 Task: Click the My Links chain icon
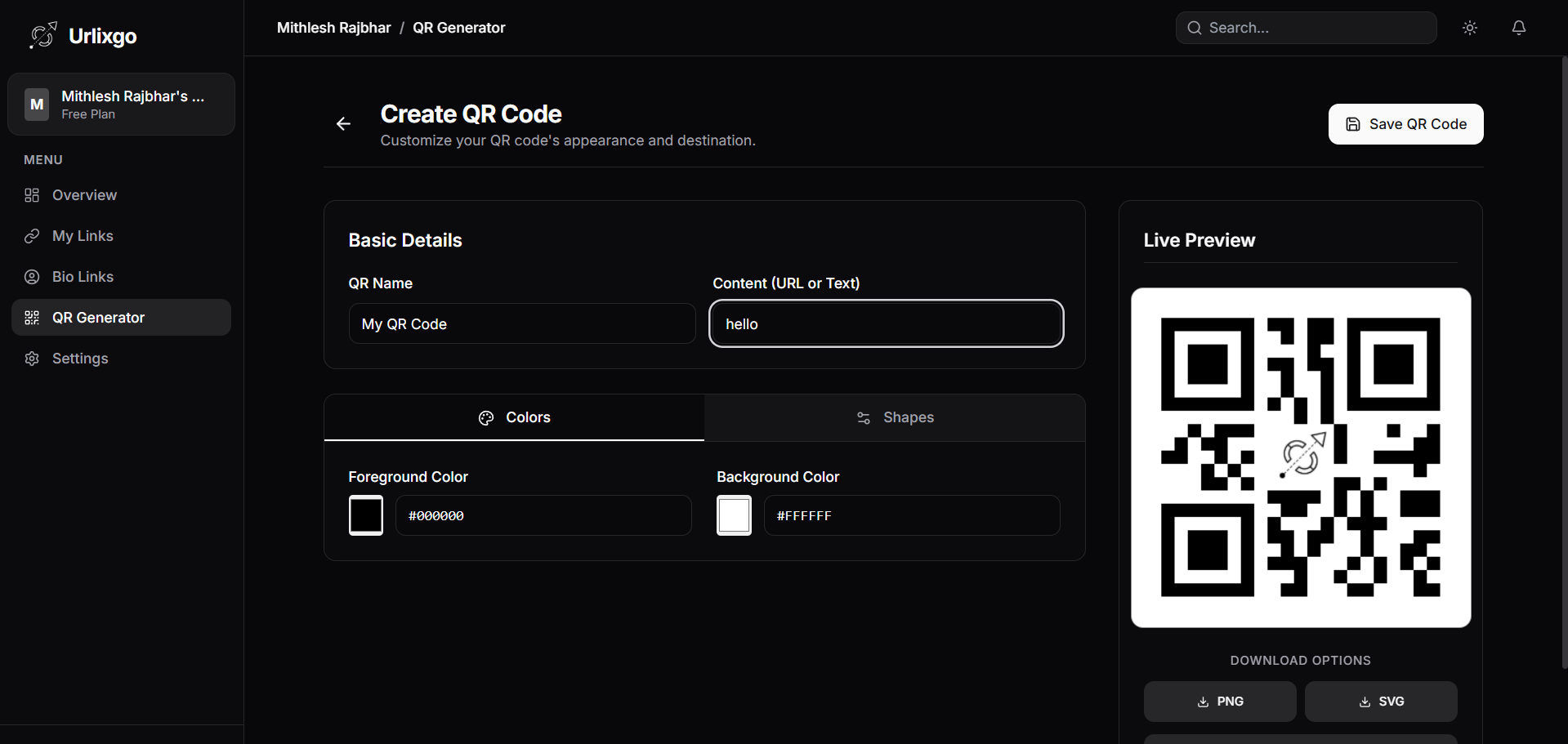point(32,236)
